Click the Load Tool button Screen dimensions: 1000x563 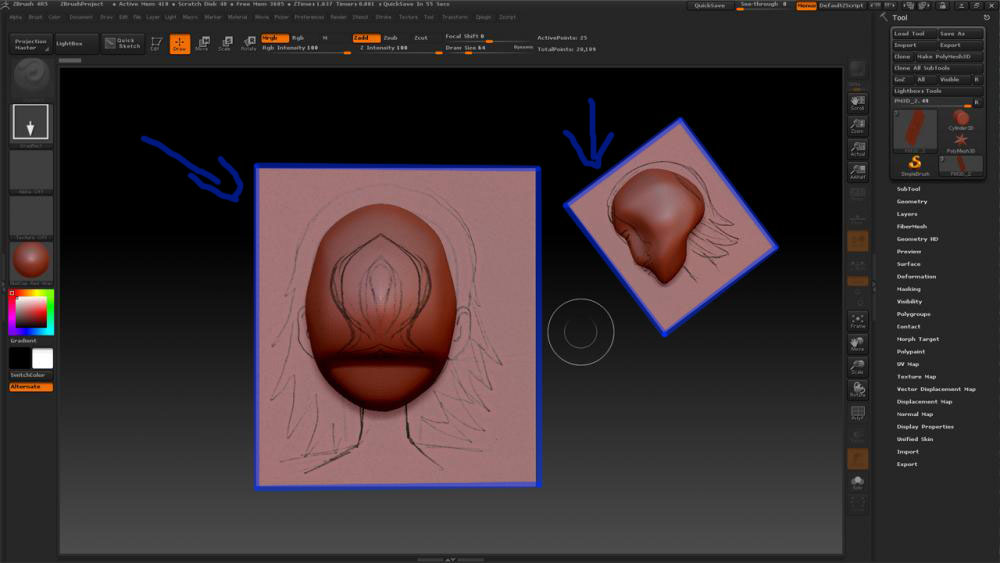coord(913,33)
